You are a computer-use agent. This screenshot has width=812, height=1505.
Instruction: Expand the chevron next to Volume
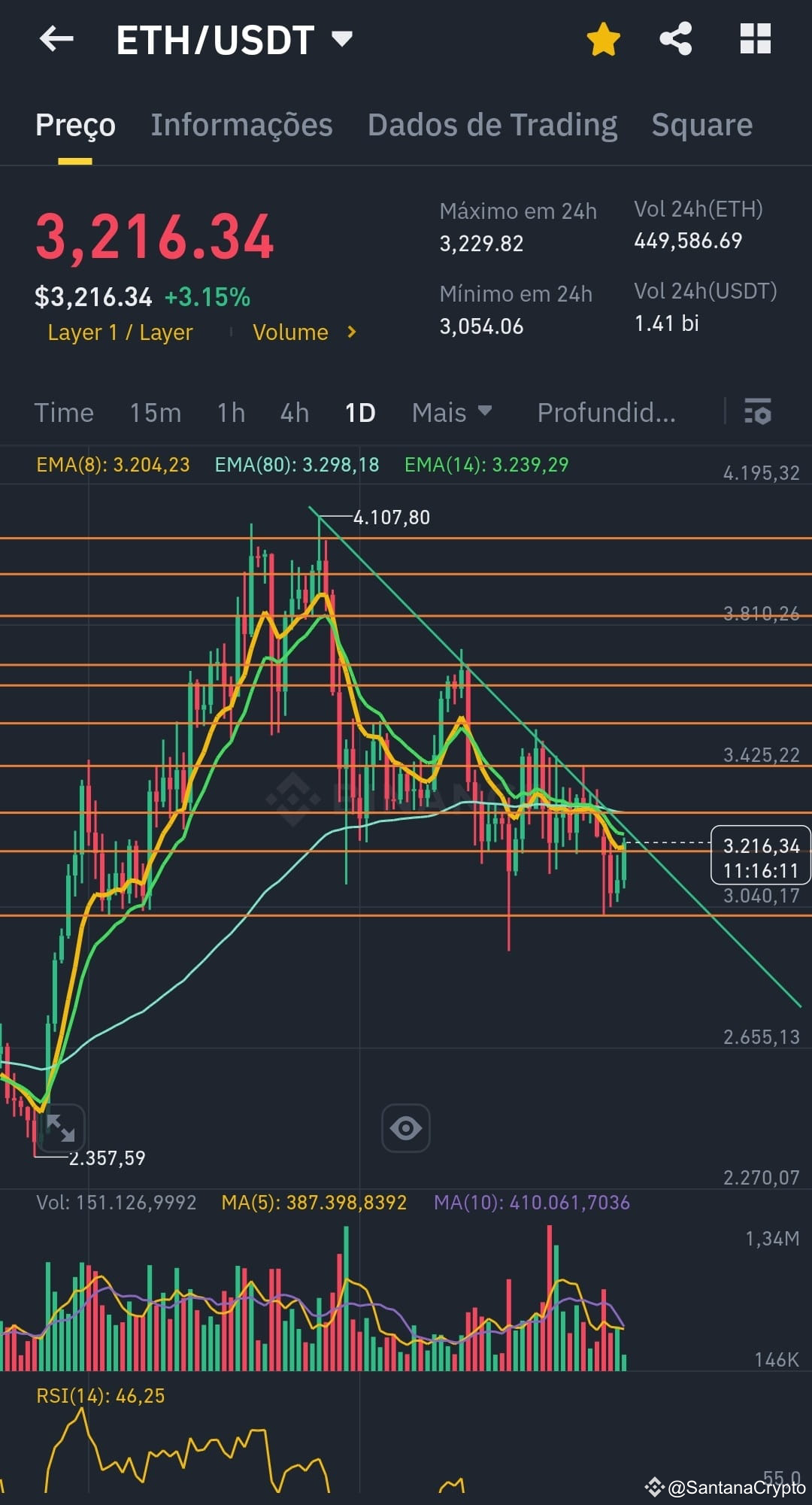point(351,332)
